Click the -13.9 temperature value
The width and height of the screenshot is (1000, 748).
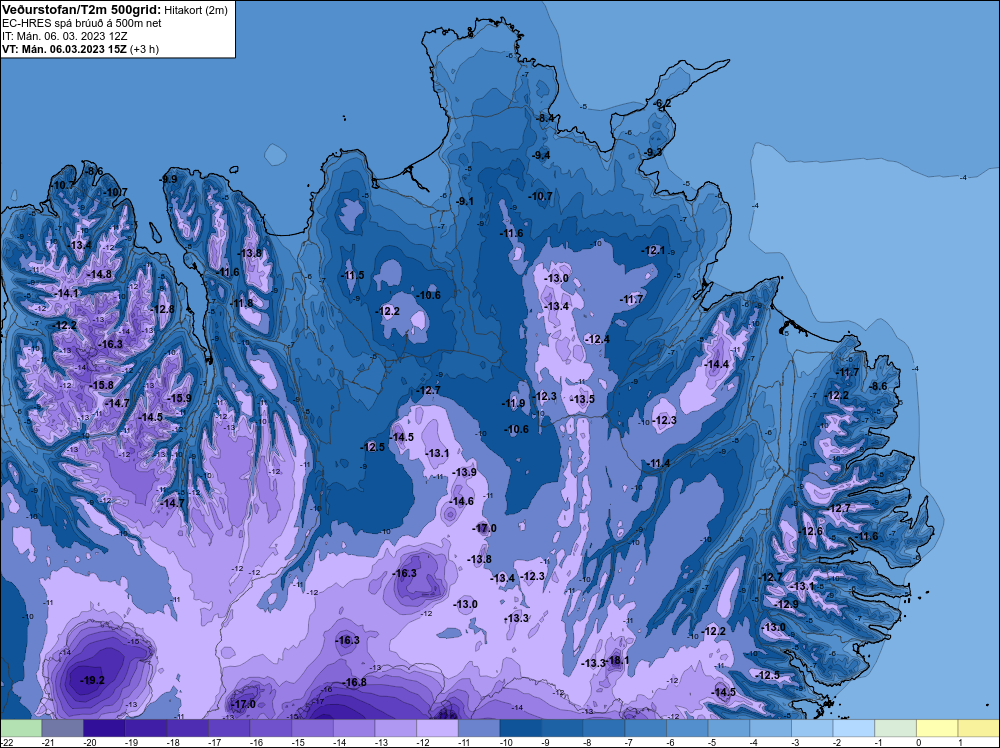point(464,472)
